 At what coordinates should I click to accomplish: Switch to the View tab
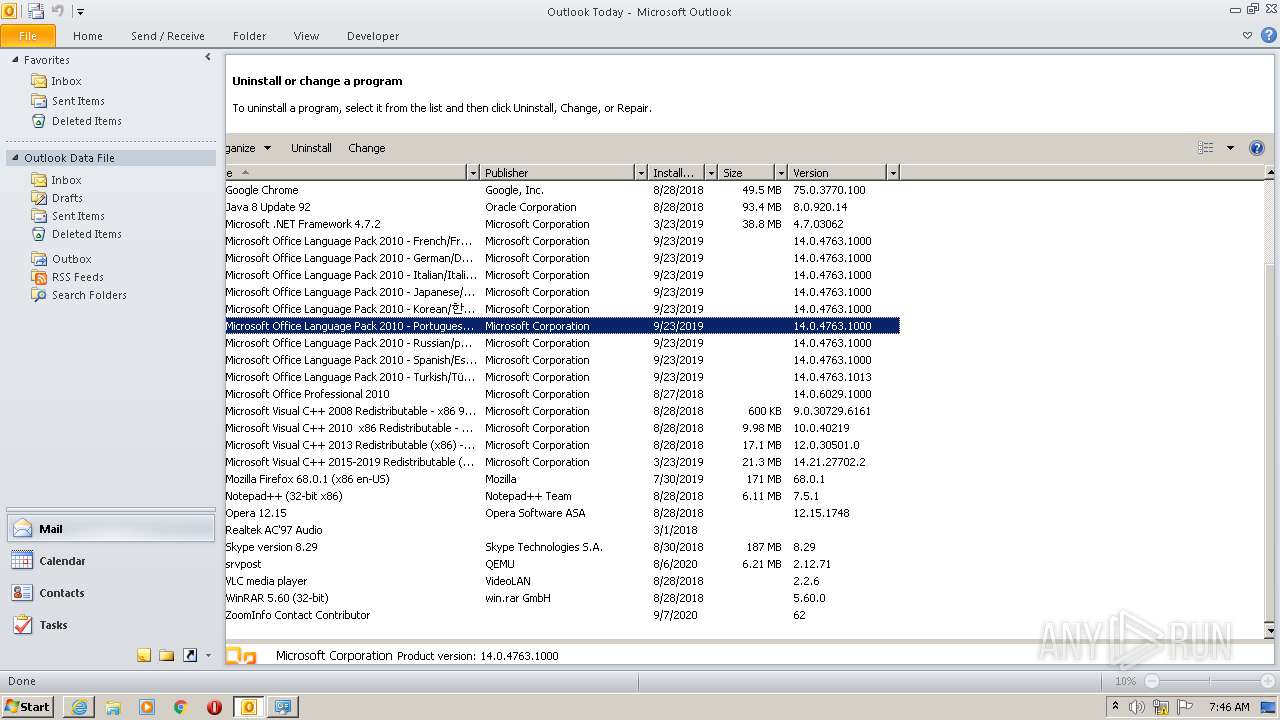coord(306,35)
